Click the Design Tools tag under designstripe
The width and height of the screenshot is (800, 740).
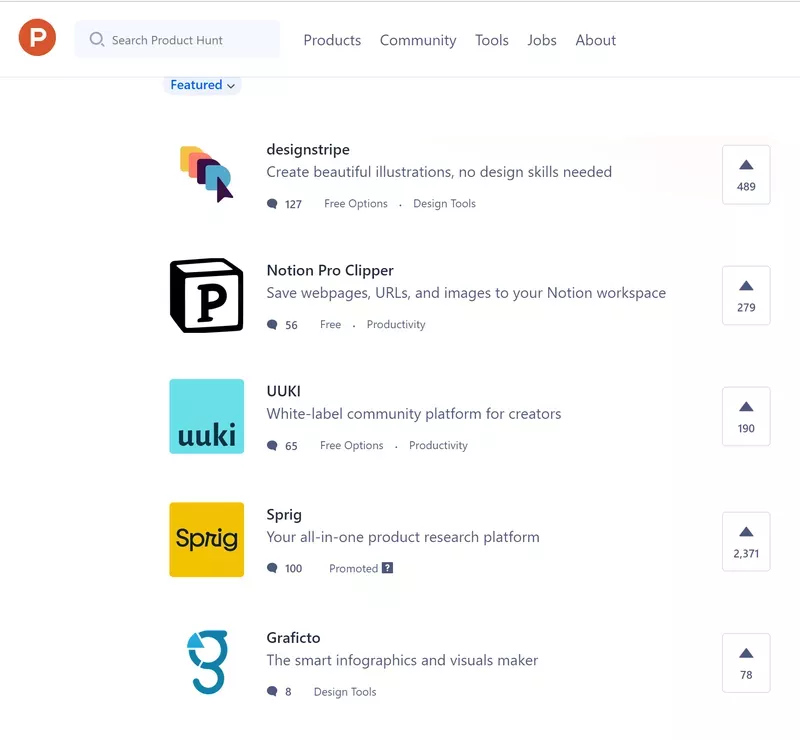[444, 203]
